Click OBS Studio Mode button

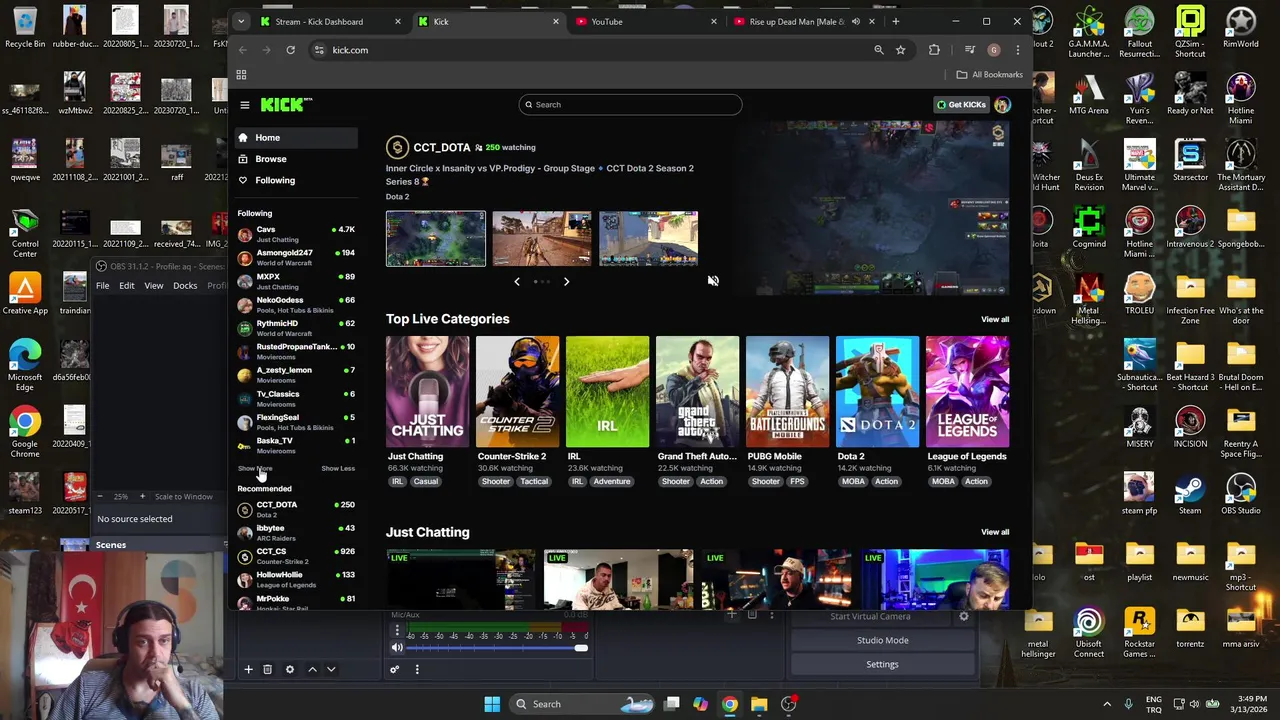coord(883,641)
